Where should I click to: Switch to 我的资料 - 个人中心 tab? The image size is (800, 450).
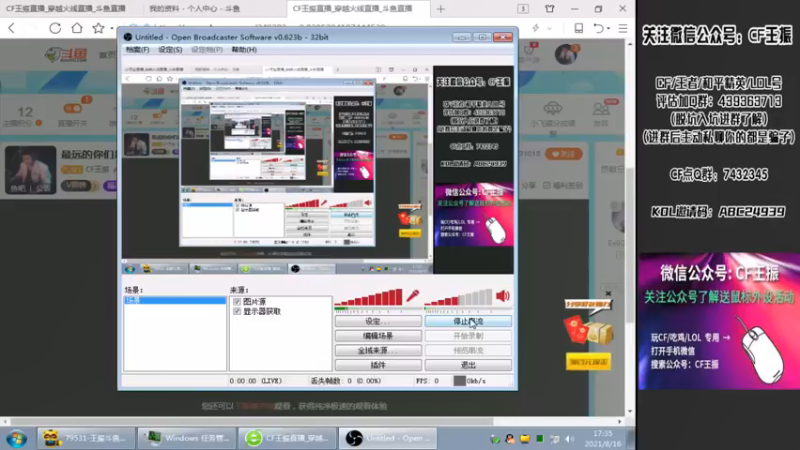click(x=194, y=9)
